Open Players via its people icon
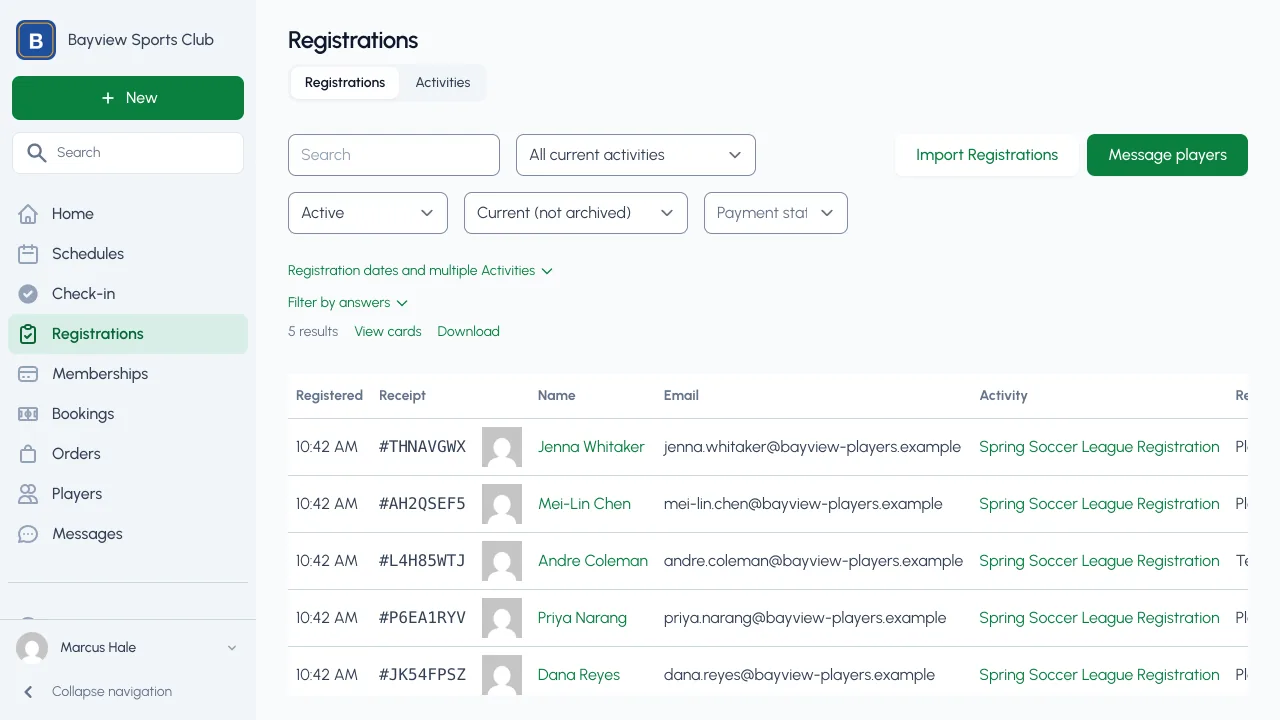 tap(28, 494)
